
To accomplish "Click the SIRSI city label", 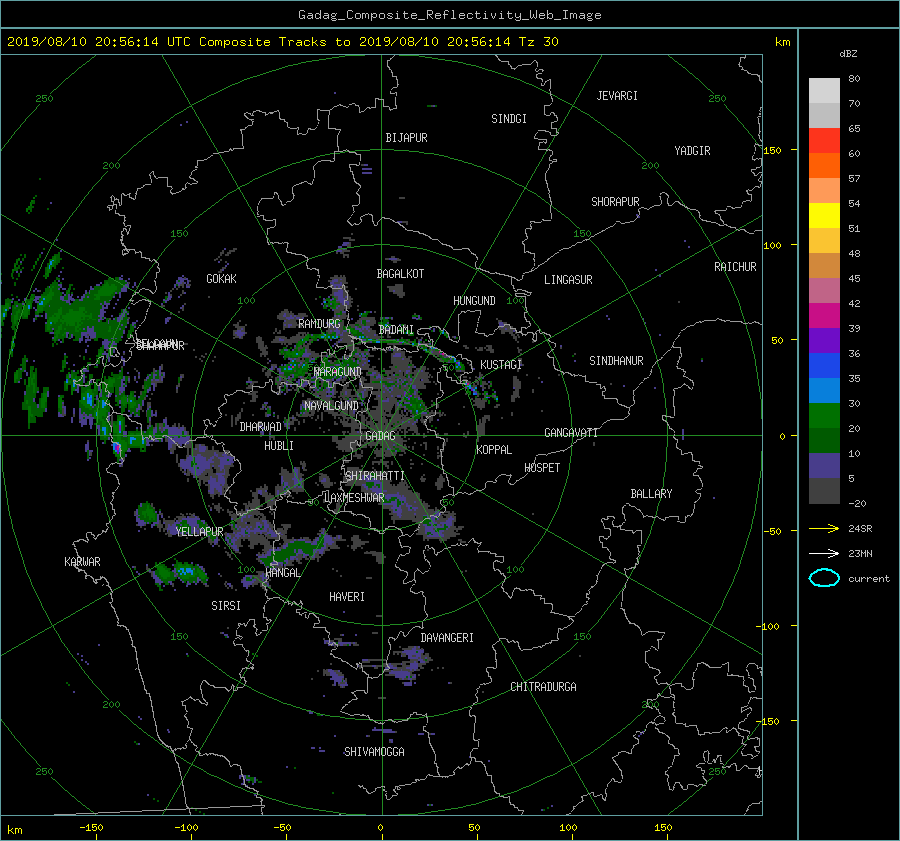I will click(x=226, y=606).
